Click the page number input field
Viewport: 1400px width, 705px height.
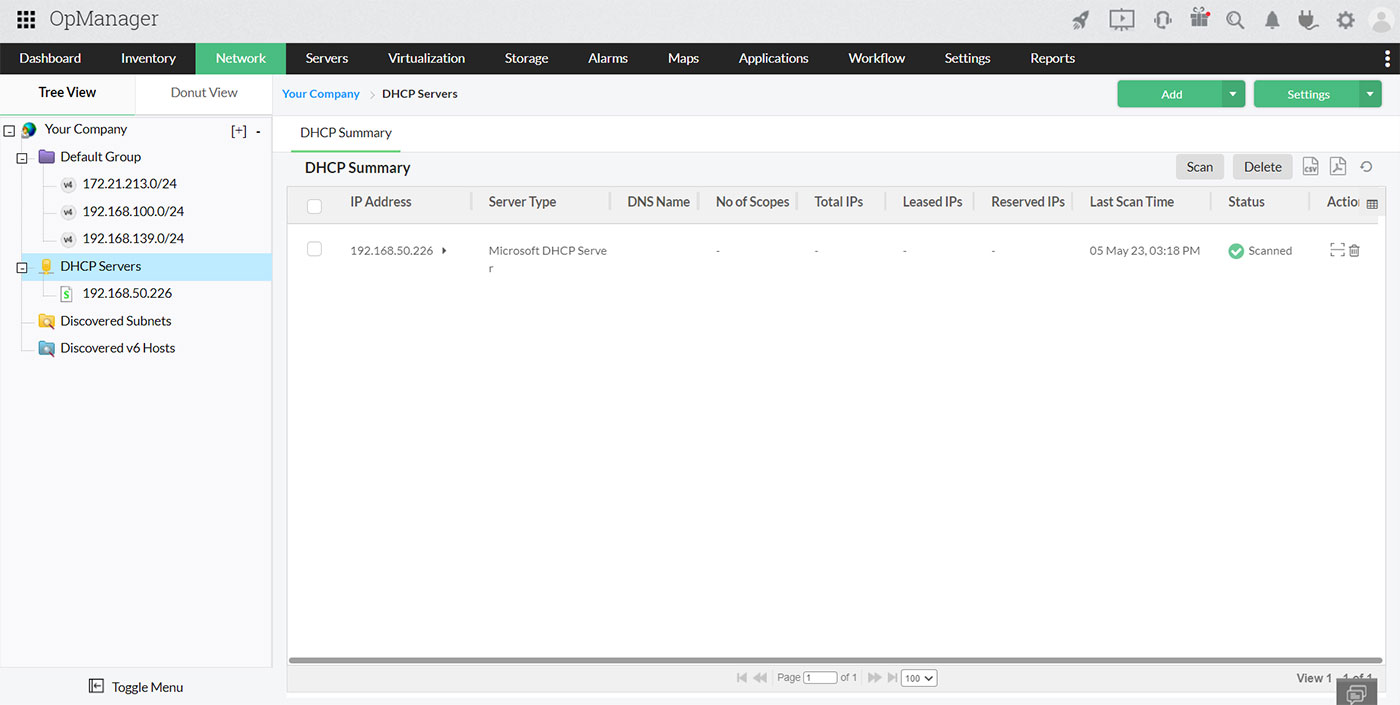(820, 678)
